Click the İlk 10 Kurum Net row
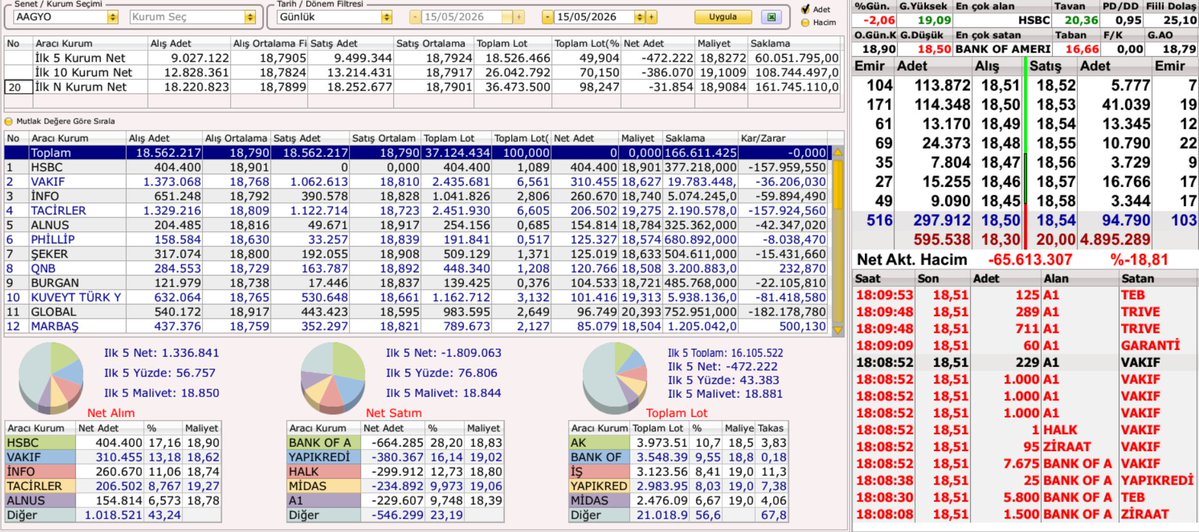The width and height of the screenshot is (1199, 532). [423, 73]
